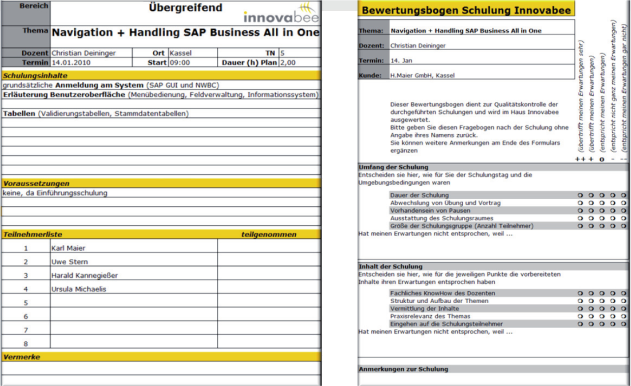Click the 'Praxisrelevanz des Themas' label

(x=430, y=316)
